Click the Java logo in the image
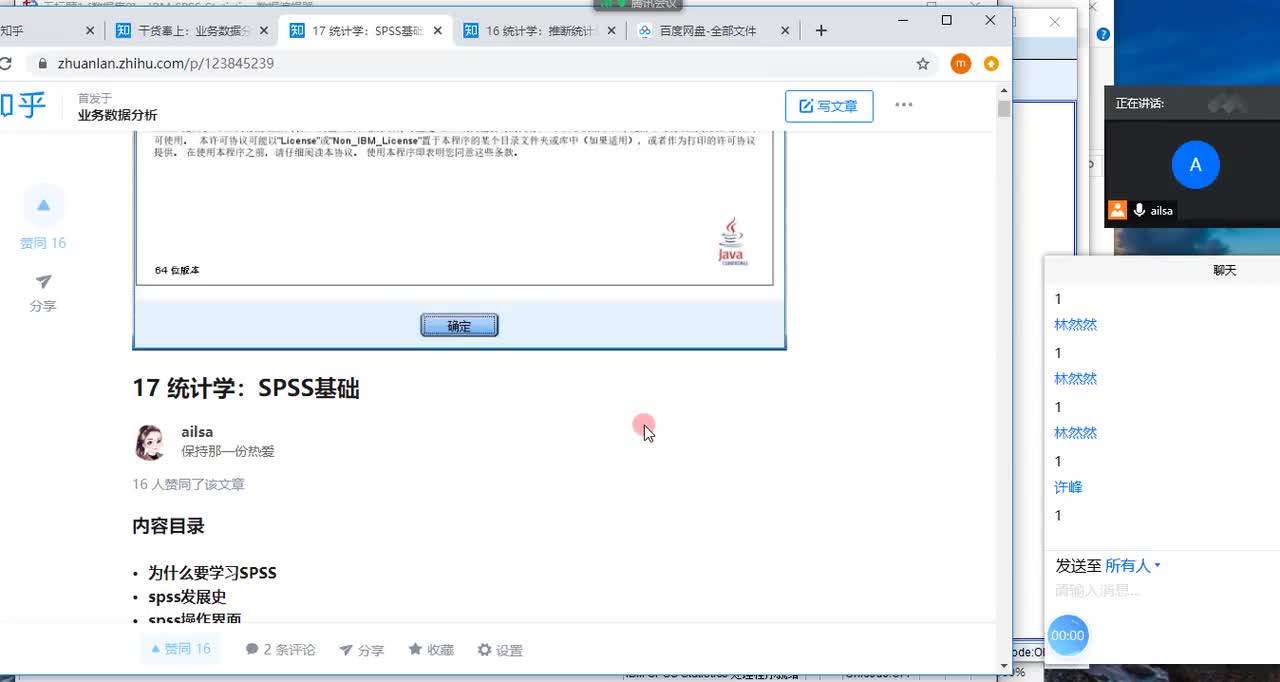This screenshot has width=1280, height=682. pos(732,241)
